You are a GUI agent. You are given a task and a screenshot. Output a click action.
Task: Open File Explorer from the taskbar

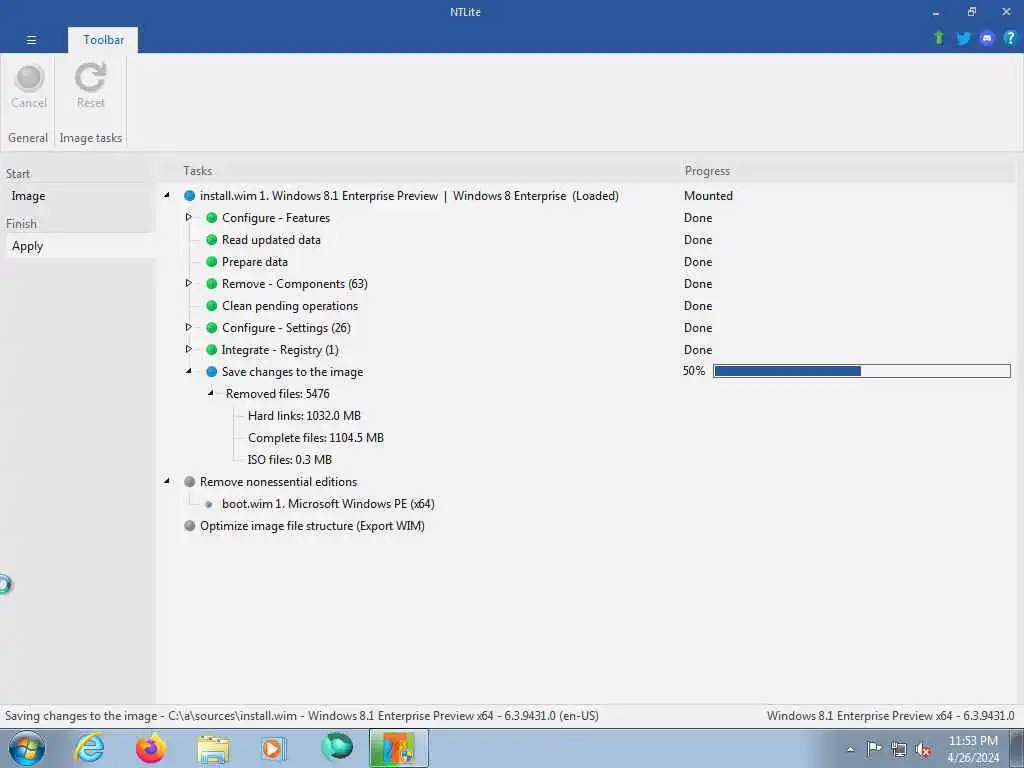click(x=214, y=749)
